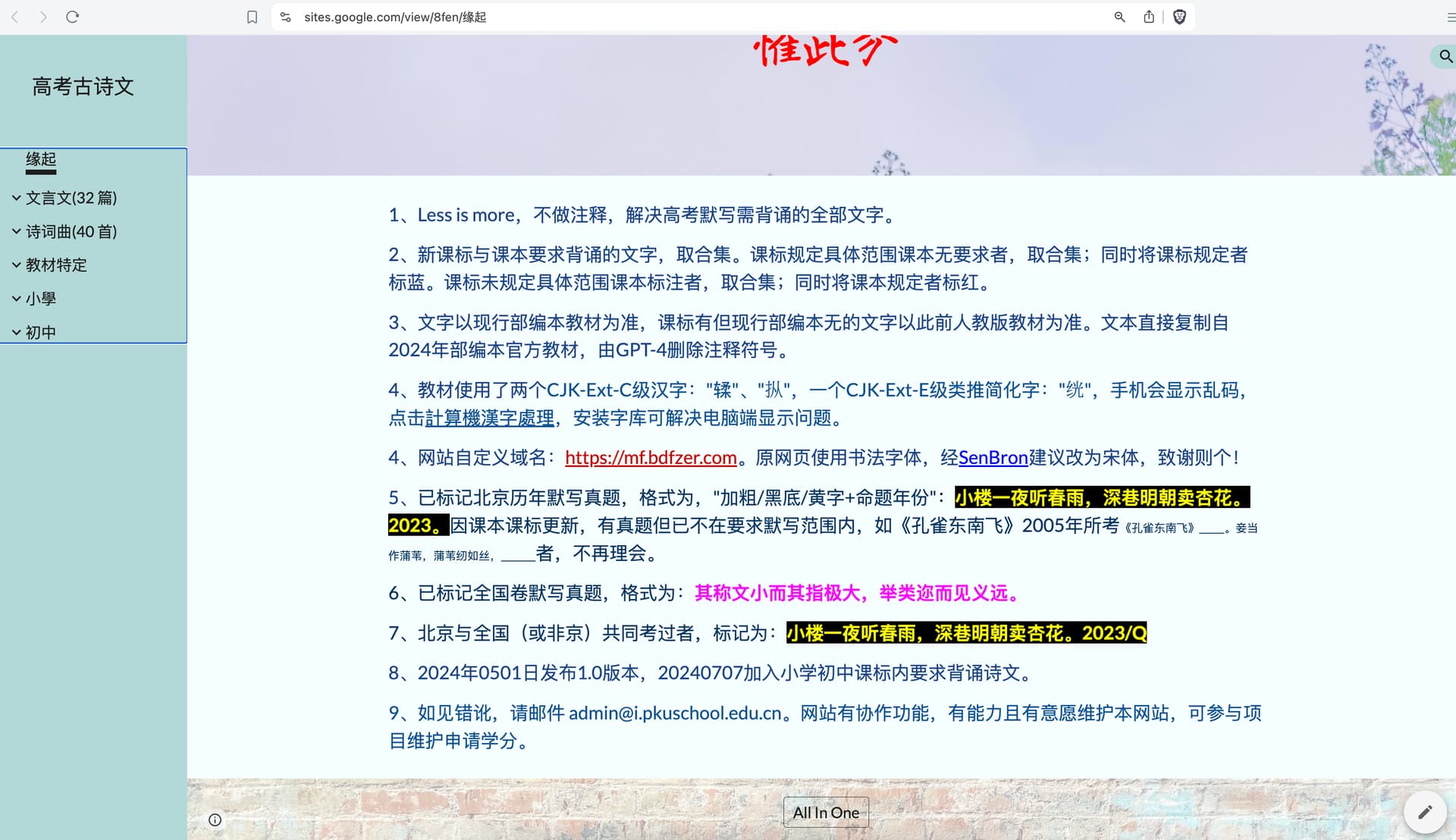Expand the 文言文(32 篇) chevron

[x=16, y=198]
